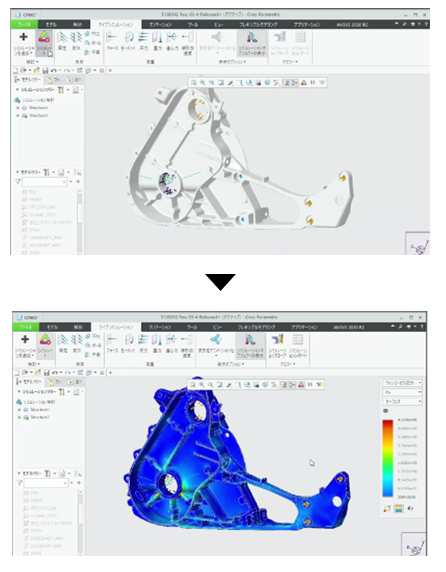446x572 pixels.
Task: Click Add Simulation plus icon in stress-plot window
Action: 25,339
